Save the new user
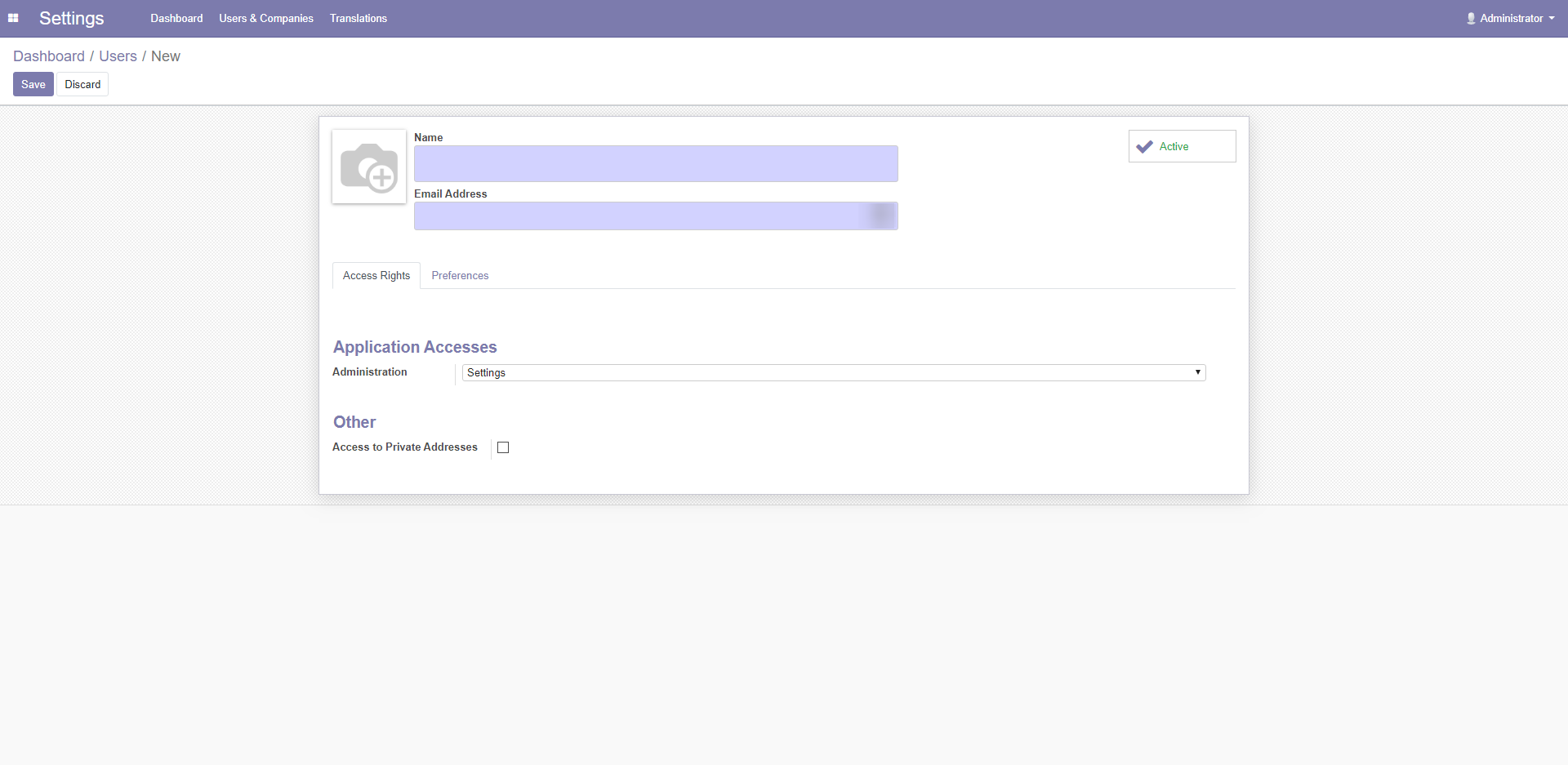 click(33, 84)
